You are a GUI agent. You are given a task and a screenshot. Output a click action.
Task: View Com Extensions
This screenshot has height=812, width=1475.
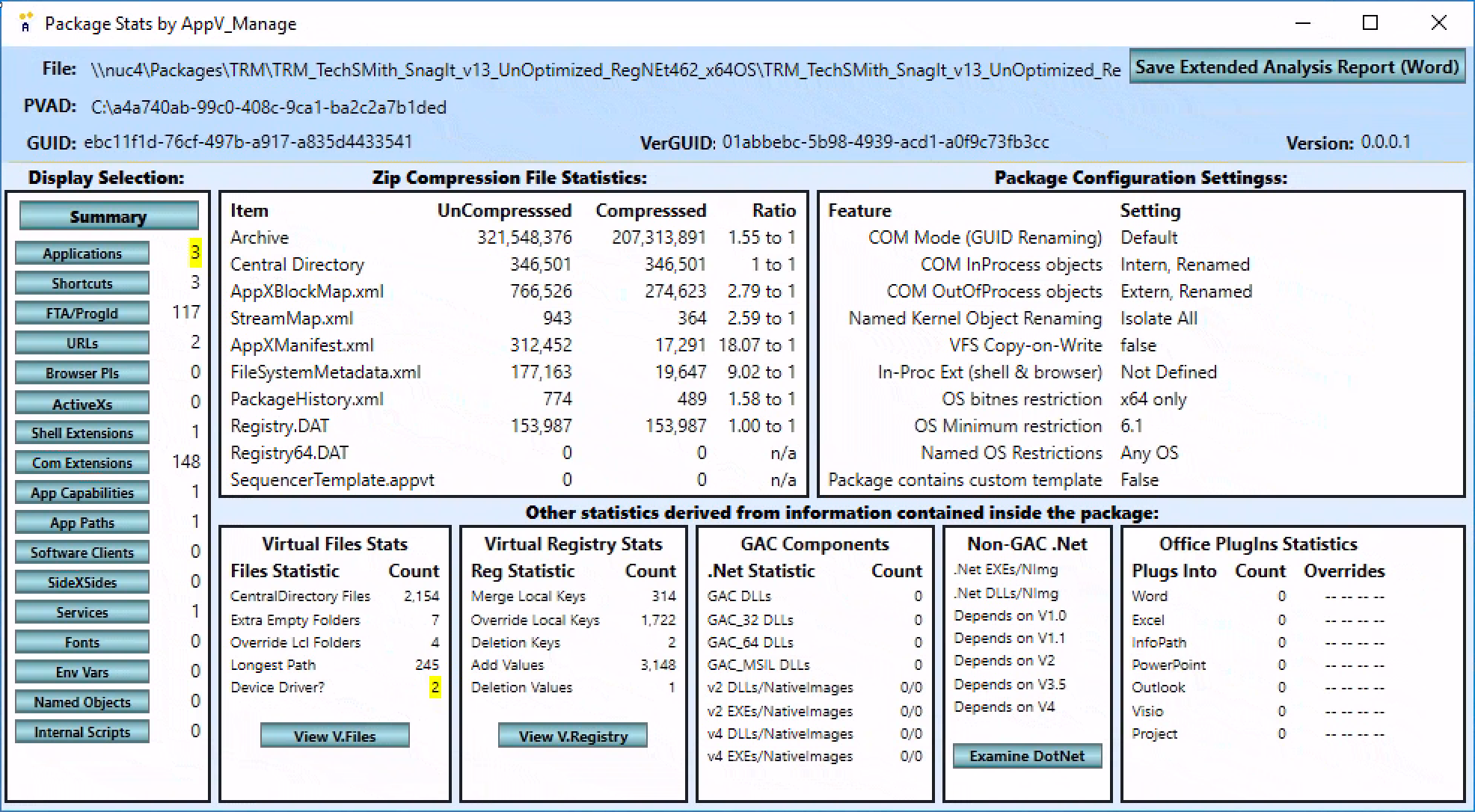point(82,463)
